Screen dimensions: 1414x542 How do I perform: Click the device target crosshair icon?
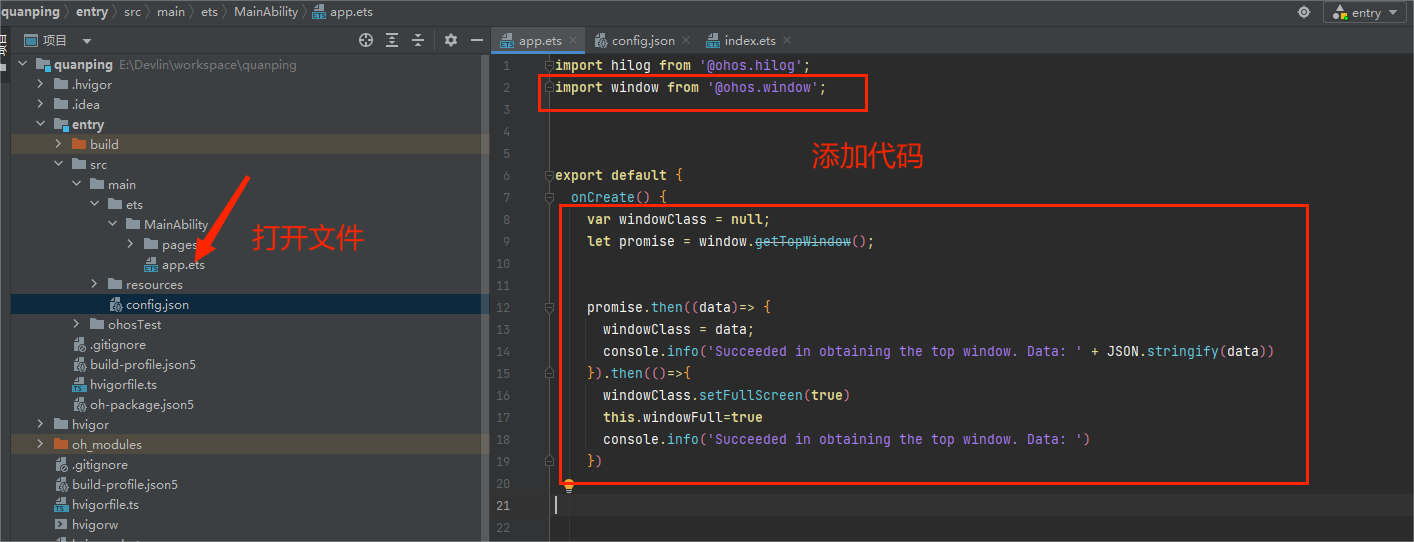coord(1303,12)
